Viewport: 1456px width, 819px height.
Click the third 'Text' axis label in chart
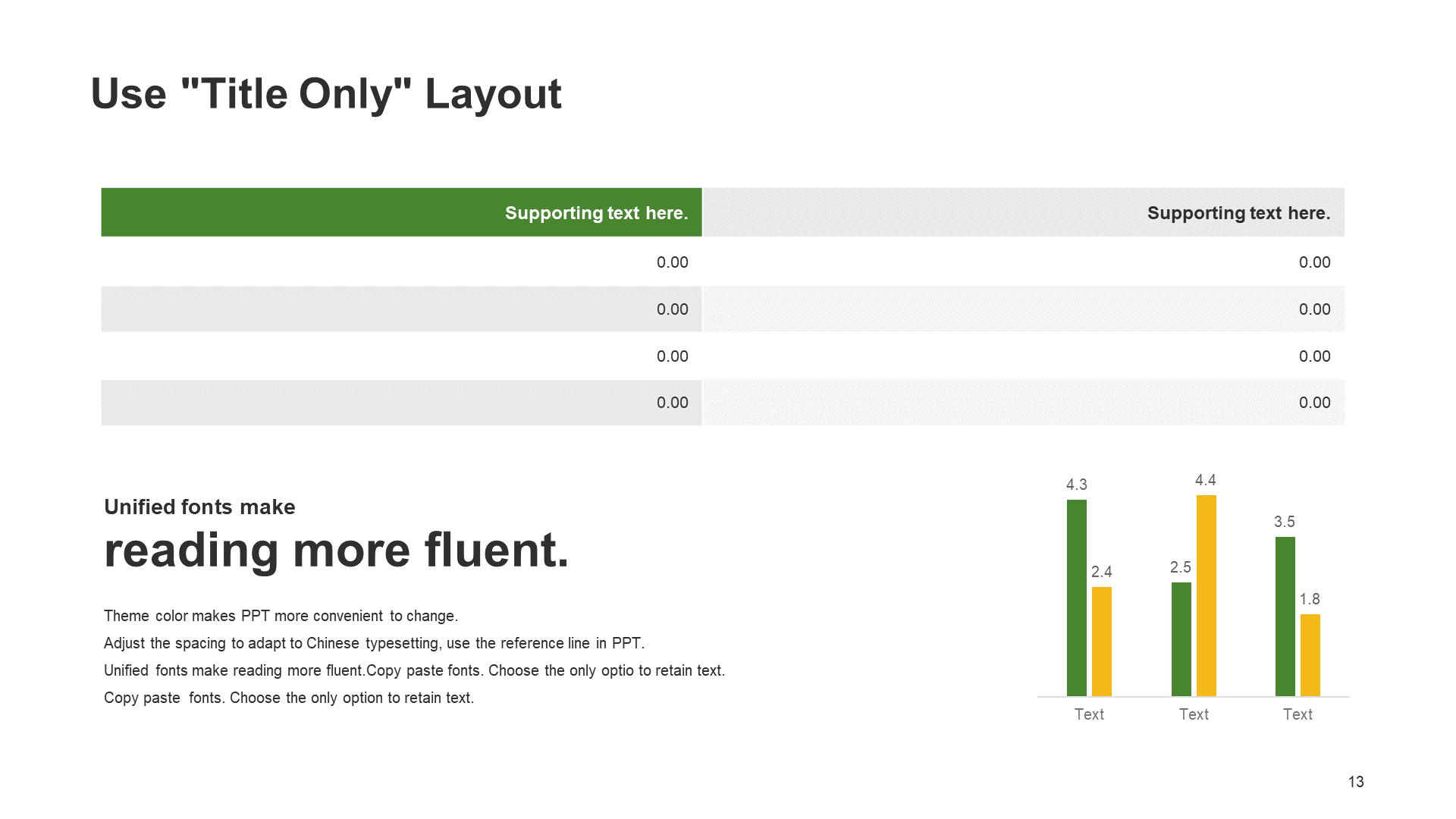click(x=1298, y=714)
